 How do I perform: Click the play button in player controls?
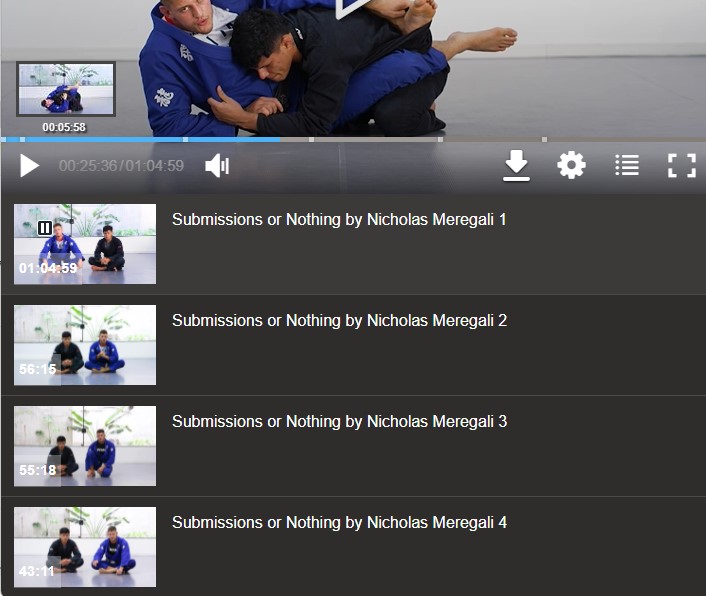[x=30, y=166]
